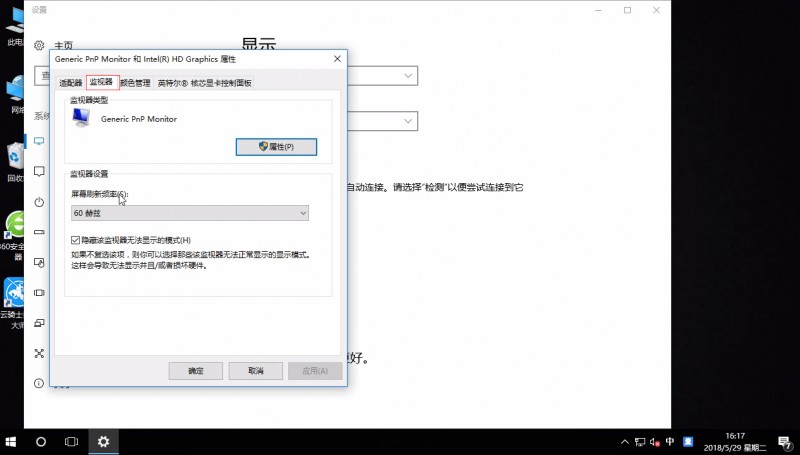Open Tablet mode icon in Settings sidebar
The height and width of the screenshot is (455, 800).
coord(39,262)
